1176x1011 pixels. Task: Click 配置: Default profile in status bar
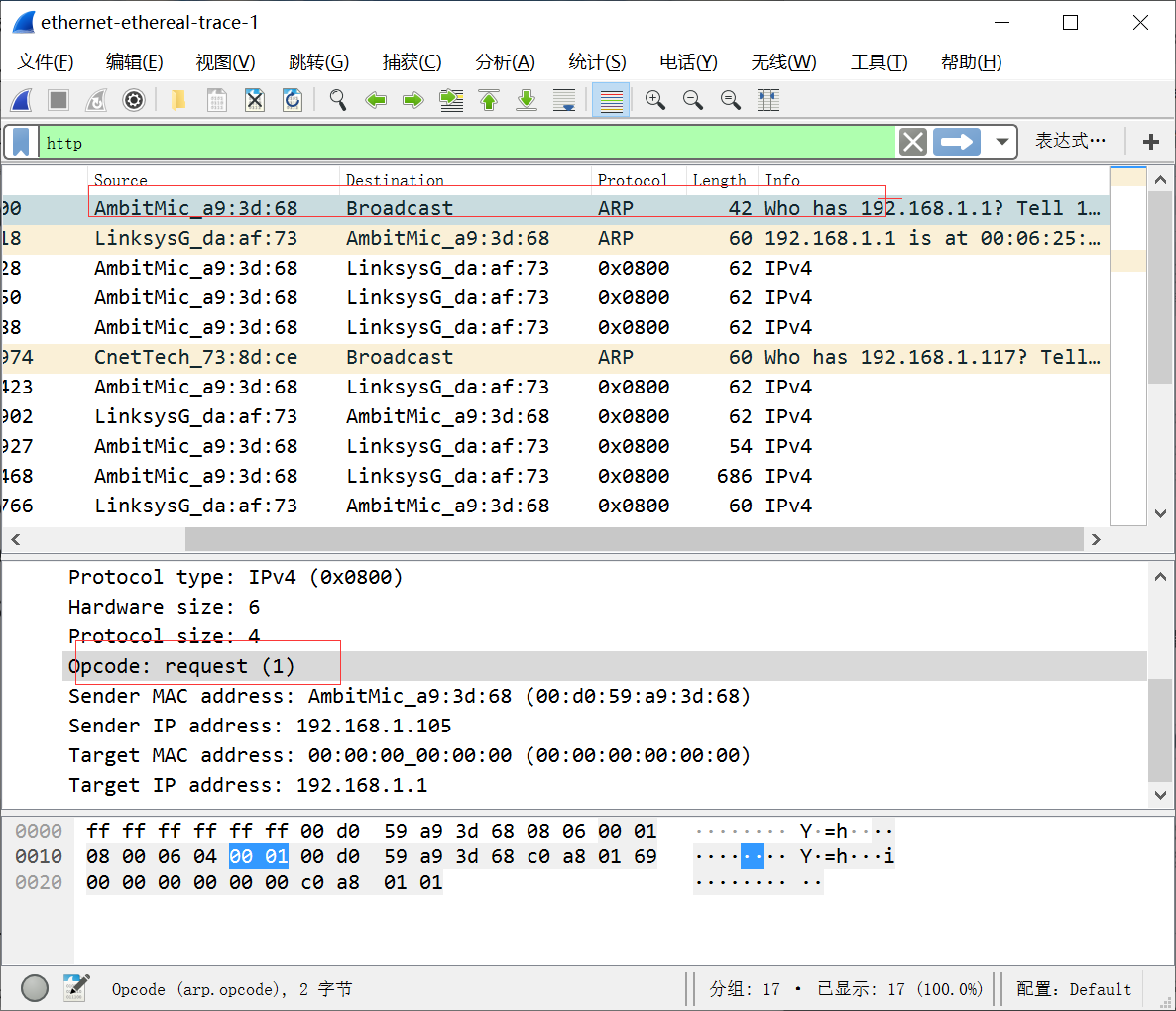pos(1073,989)
